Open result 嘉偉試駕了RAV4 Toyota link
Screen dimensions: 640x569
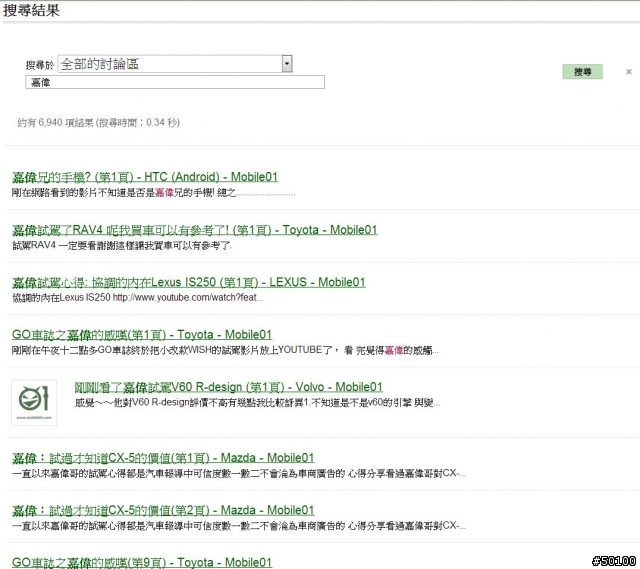[195, 230]
